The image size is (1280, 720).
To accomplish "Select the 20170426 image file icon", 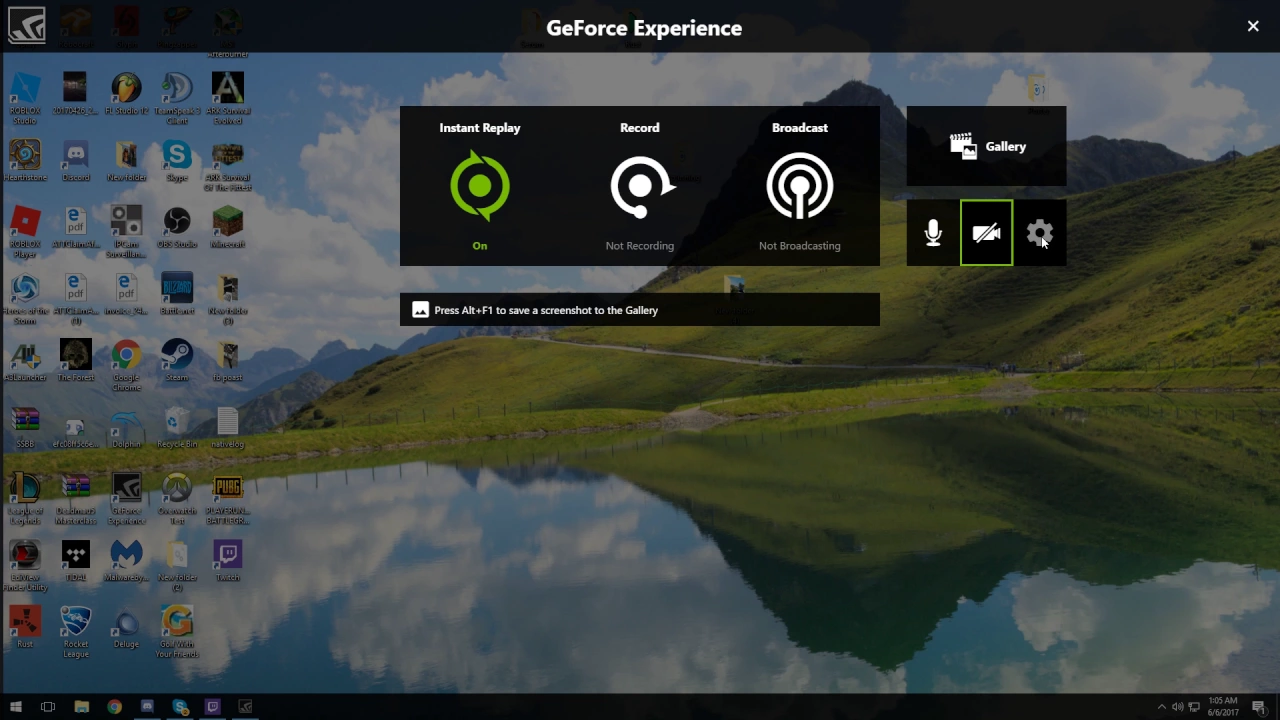I will [x=75, y=94].
